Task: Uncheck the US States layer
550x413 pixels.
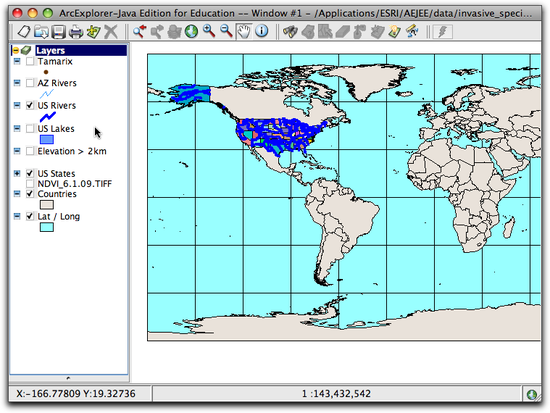Action: tap(30, 173)
